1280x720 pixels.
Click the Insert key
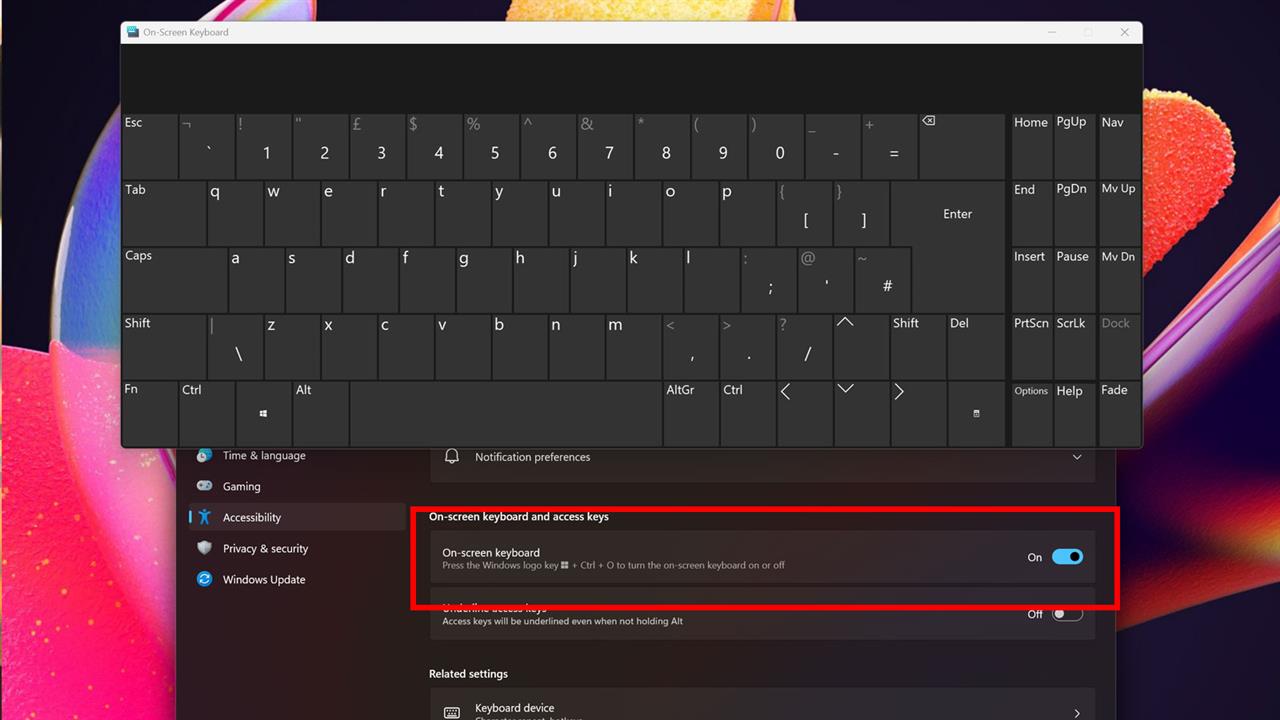(x=1032, y=279)
